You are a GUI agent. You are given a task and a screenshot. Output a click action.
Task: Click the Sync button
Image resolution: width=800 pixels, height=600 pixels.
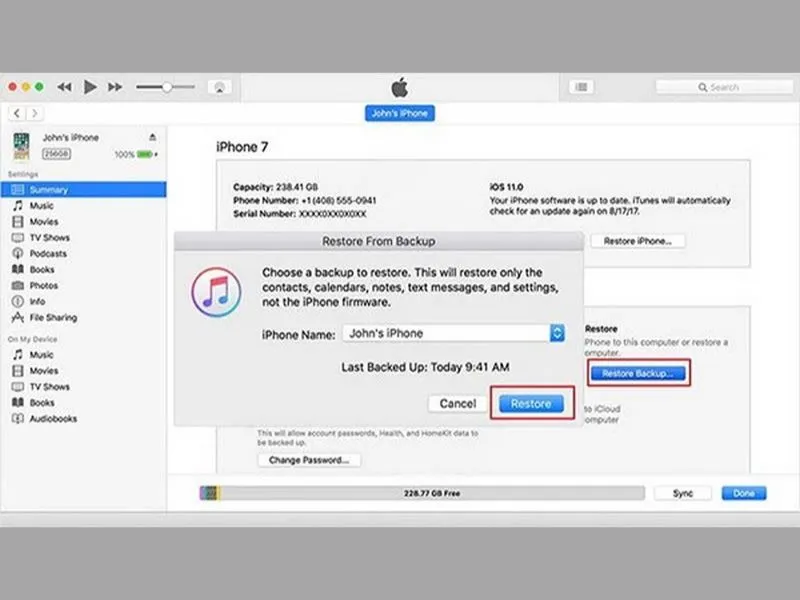pyautogui.click(x=683, y=493)
